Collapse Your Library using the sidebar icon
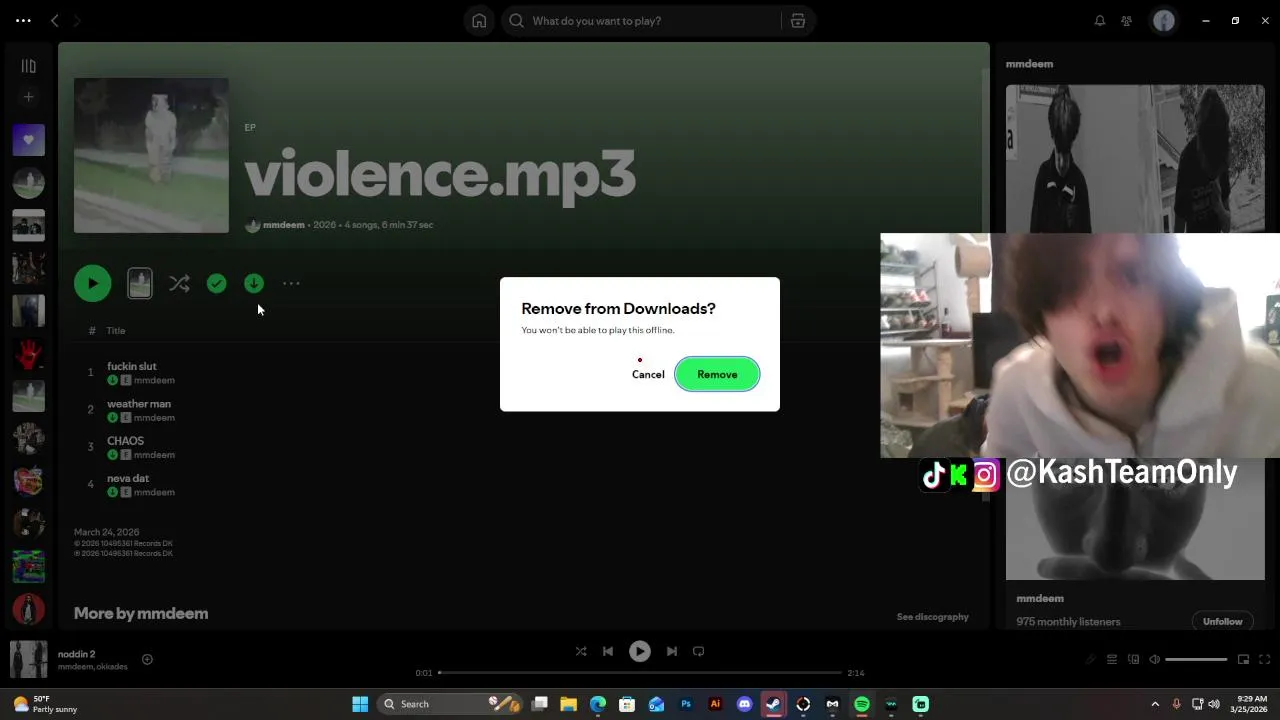 (28, 66)
